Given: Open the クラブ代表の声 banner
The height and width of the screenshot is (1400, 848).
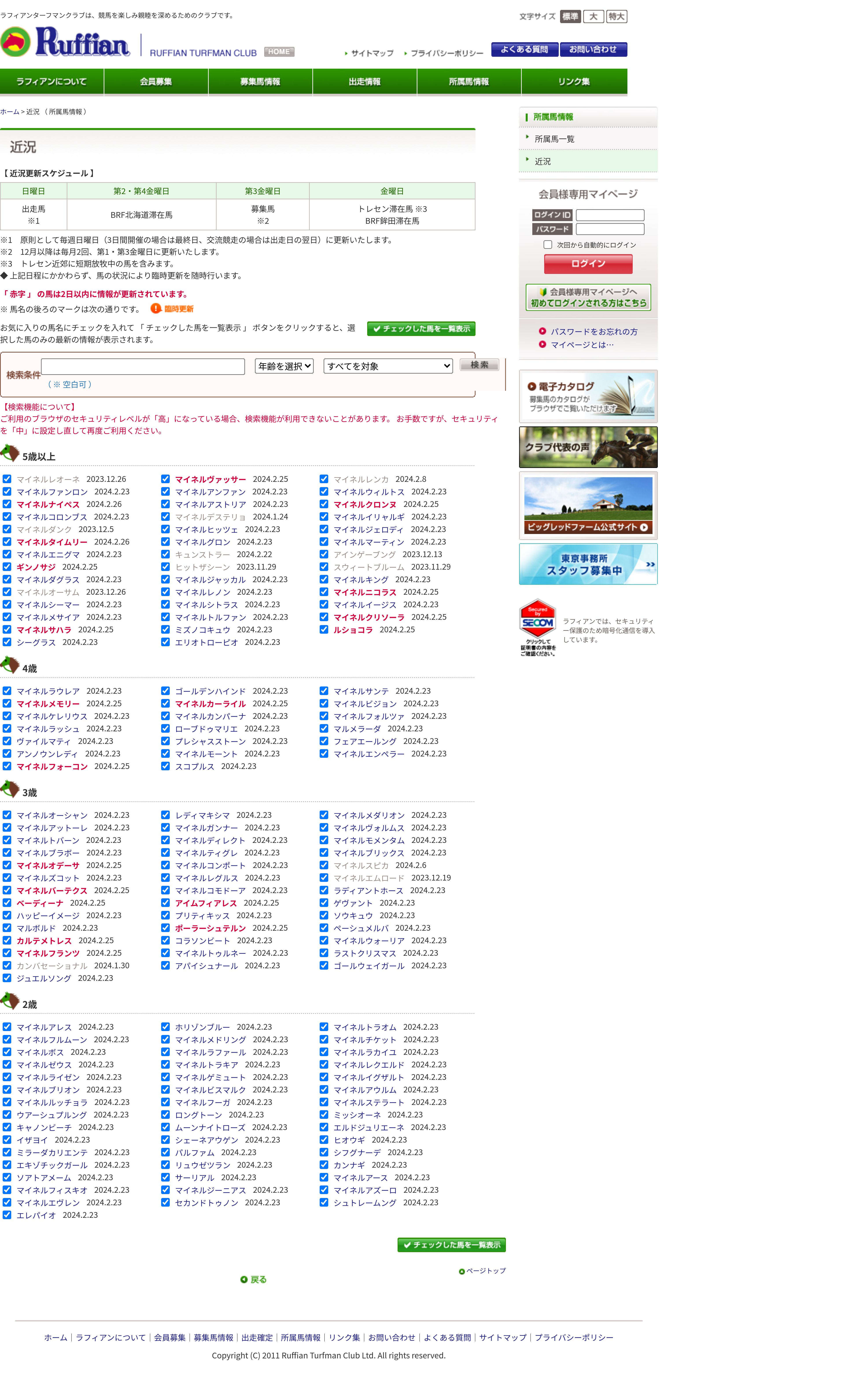Looking at the screenshot, I should tap(588, 447).
